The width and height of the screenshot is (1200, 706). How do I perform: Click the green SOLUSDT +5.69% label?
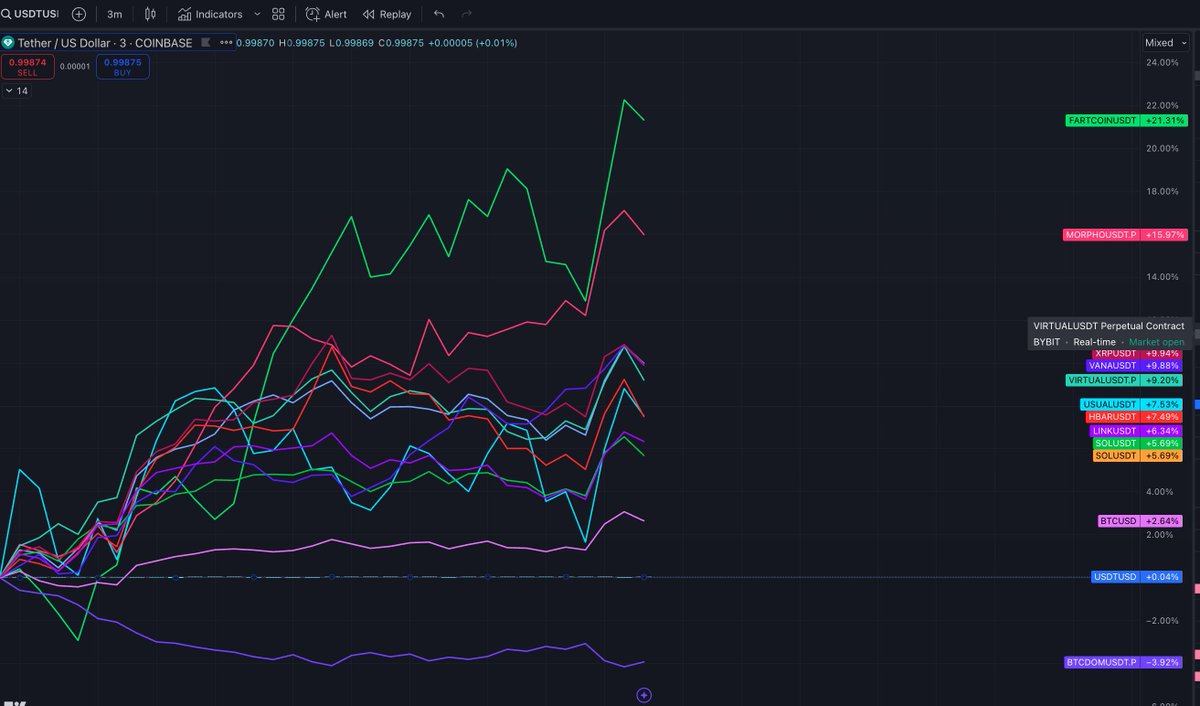pyautogui.click(x=1139, y=443)
